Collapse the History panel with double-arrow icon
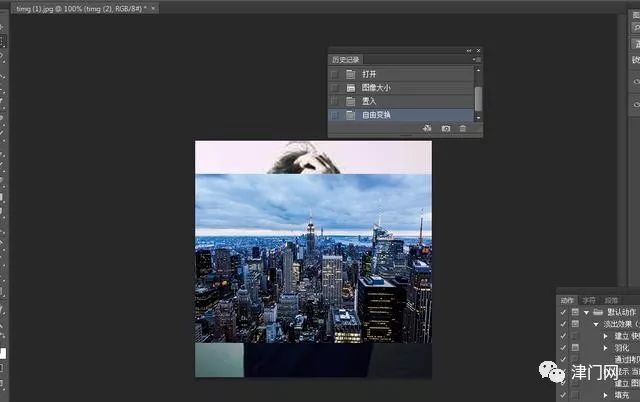 point(469,50)
